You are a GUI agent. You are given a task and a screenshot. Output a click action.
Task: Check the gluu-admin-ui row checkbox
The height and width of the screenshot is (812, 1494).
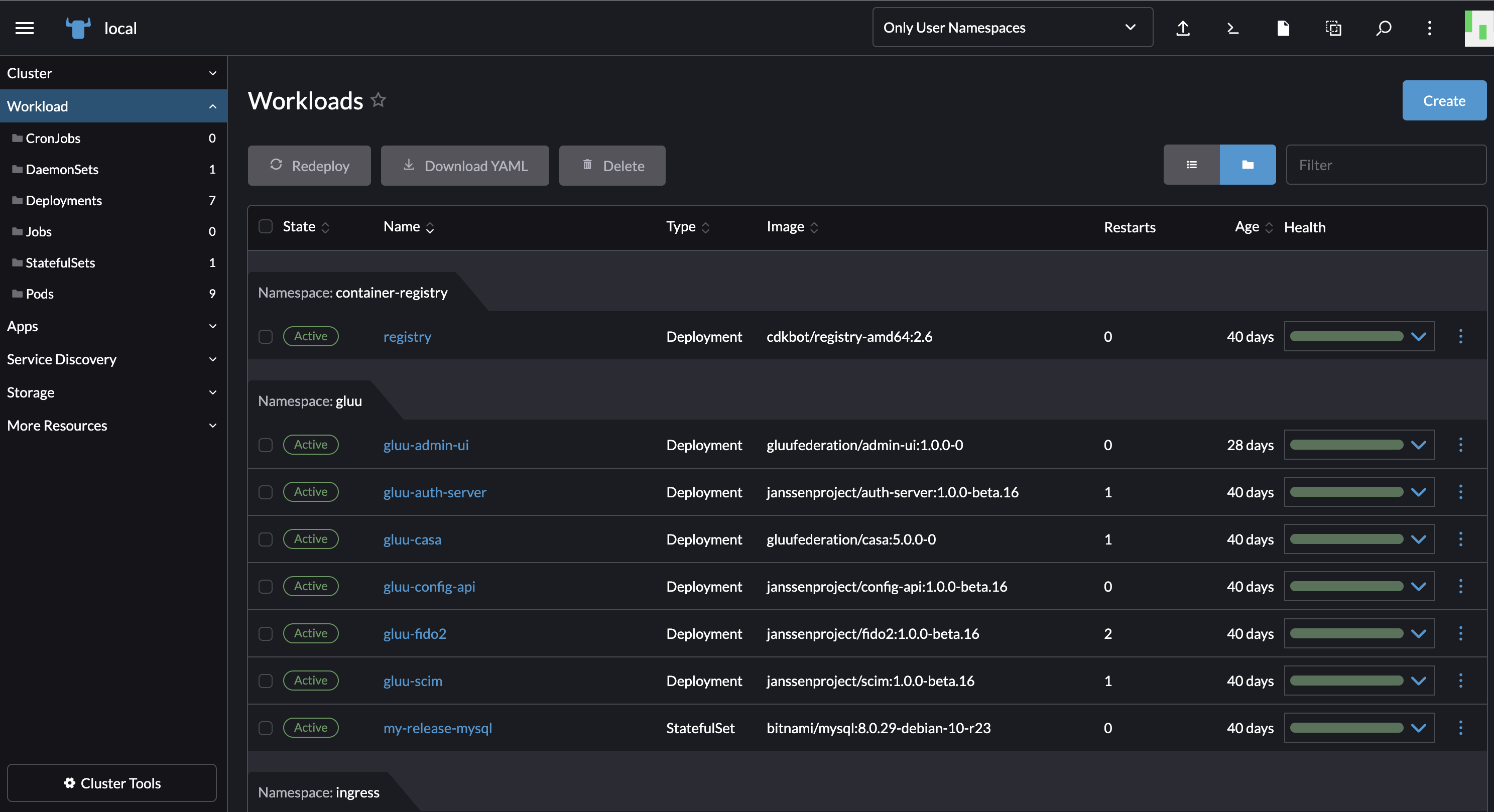click(266, 445)
